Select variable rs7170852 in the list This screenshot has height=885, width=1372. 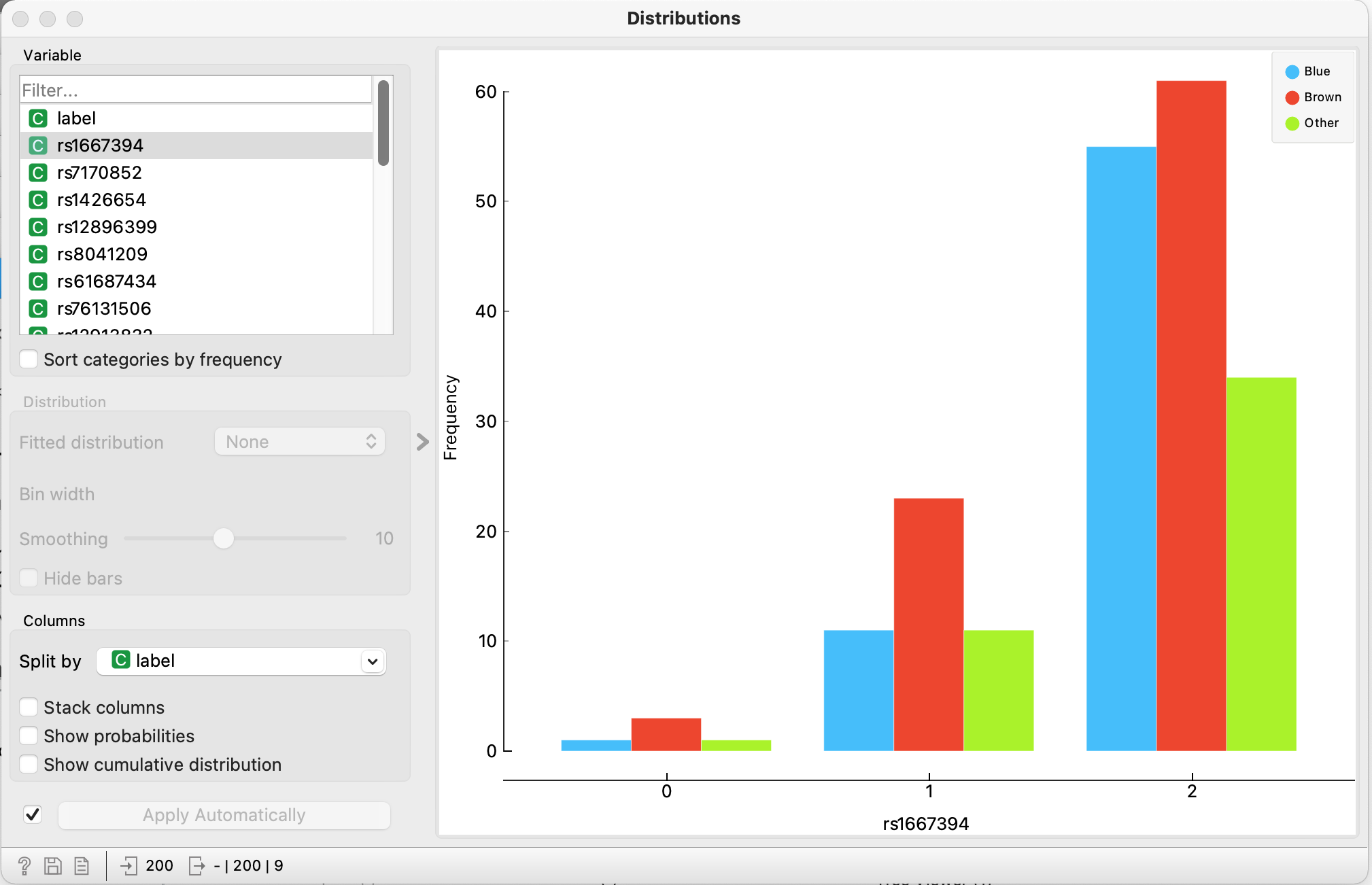[99, 173]
